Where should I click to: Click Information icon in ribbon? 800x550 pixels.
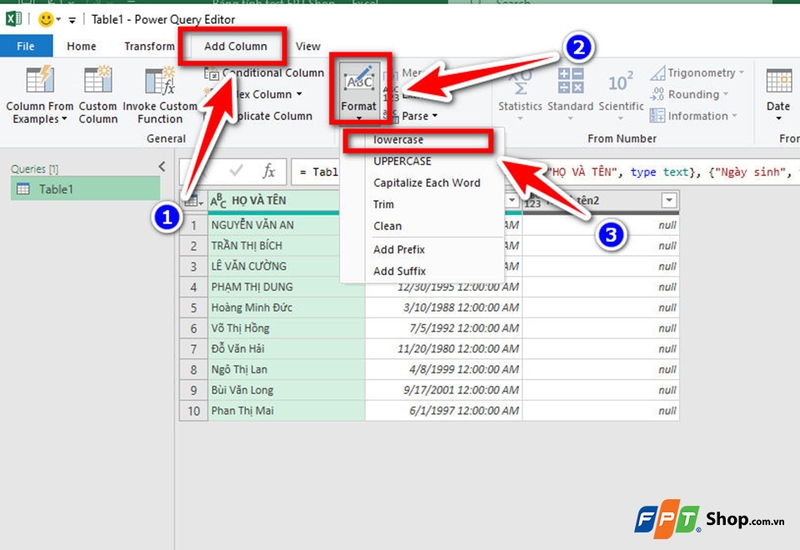[657, 116]
